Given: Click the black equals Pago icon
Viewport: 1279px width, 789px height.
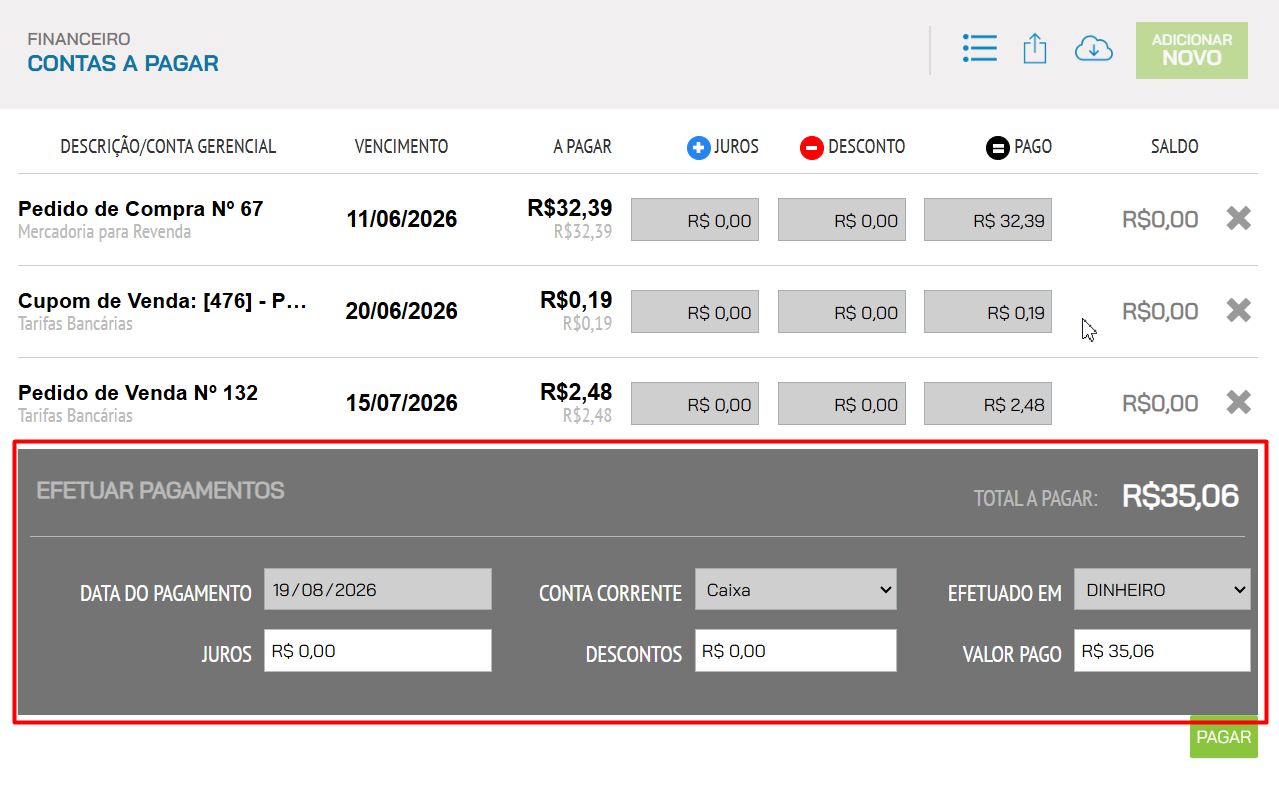Looking at the screenshot, I should [997, 148].
